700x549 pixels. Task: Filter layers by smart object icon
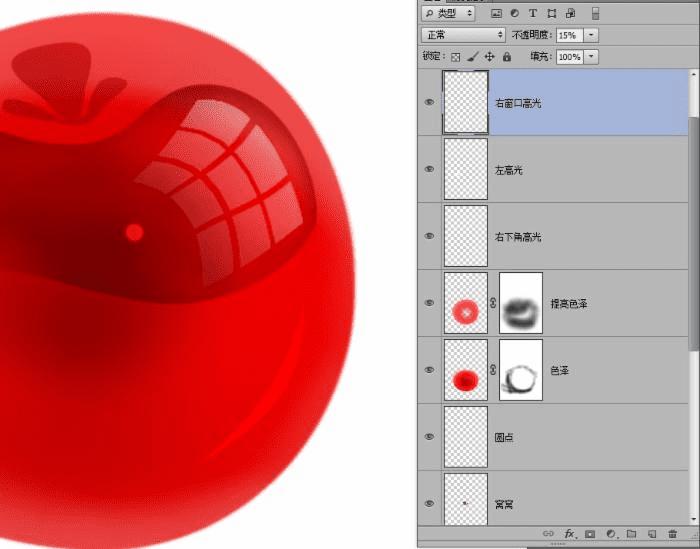tap(571, 13)
